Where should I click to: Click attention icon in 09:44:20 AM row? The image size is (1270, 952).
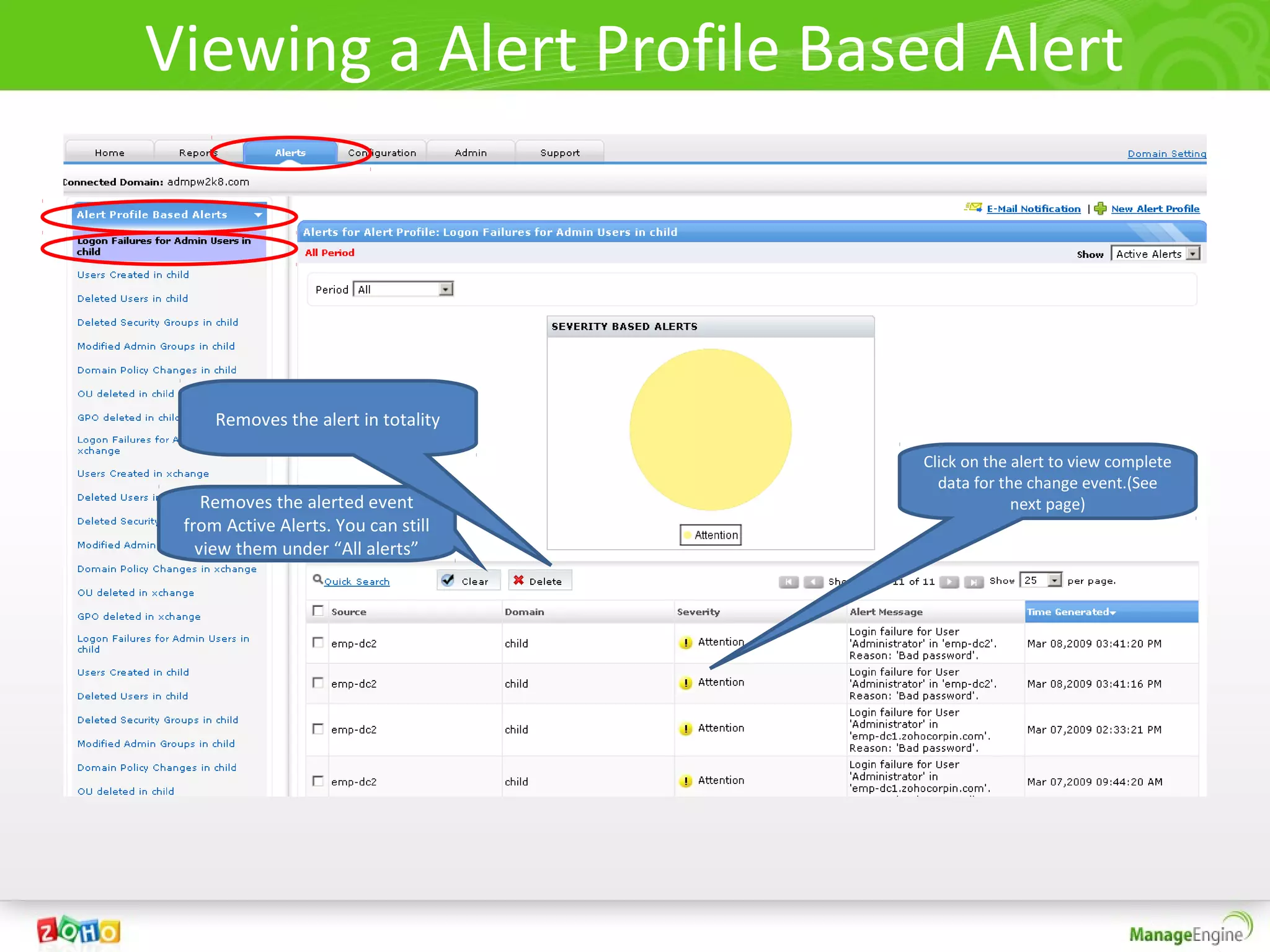click(685, 781)
